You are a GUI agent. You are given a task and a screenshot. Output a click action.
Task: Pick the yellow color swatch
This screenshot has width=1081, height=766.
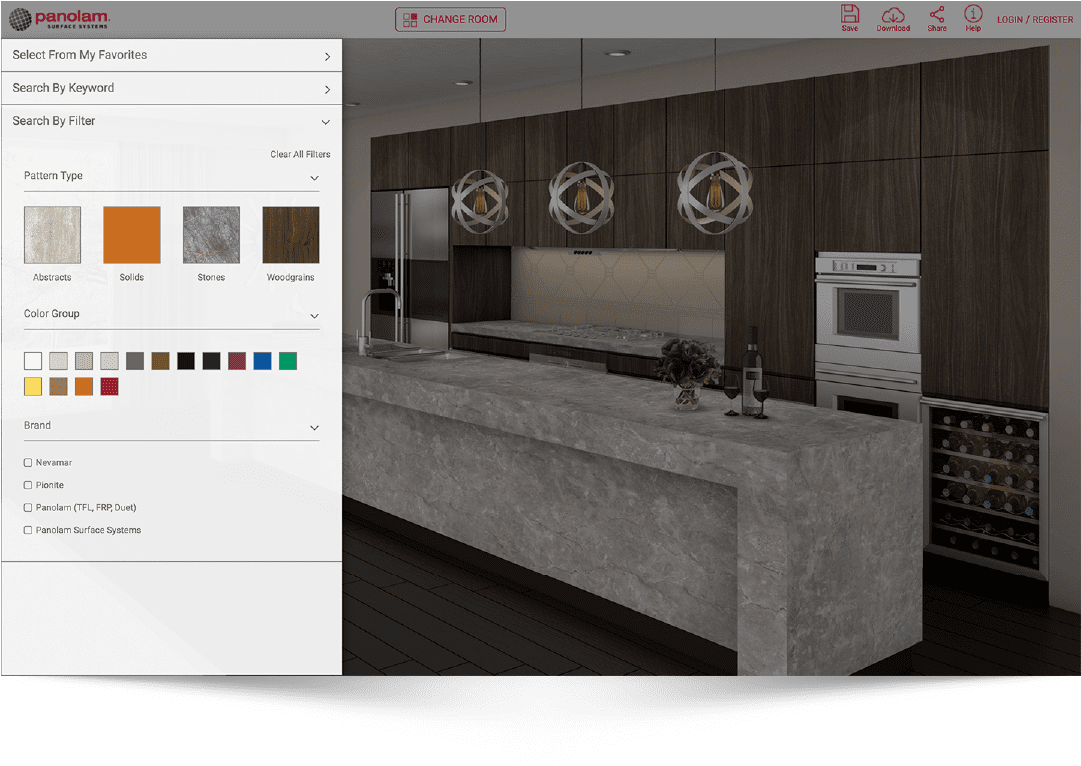point(33,386)
